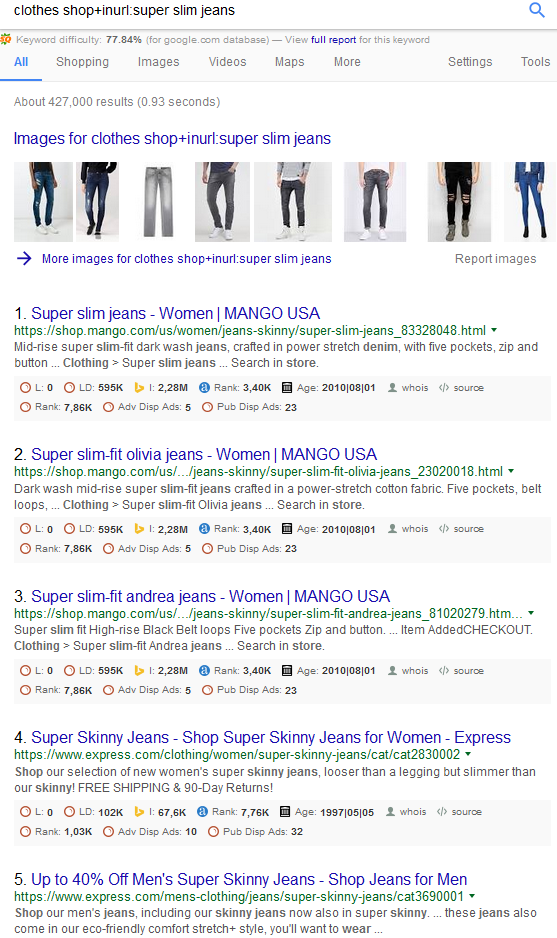The image size is (557, 938).
Task: Click into the search query input field
Action: point(263,11)
